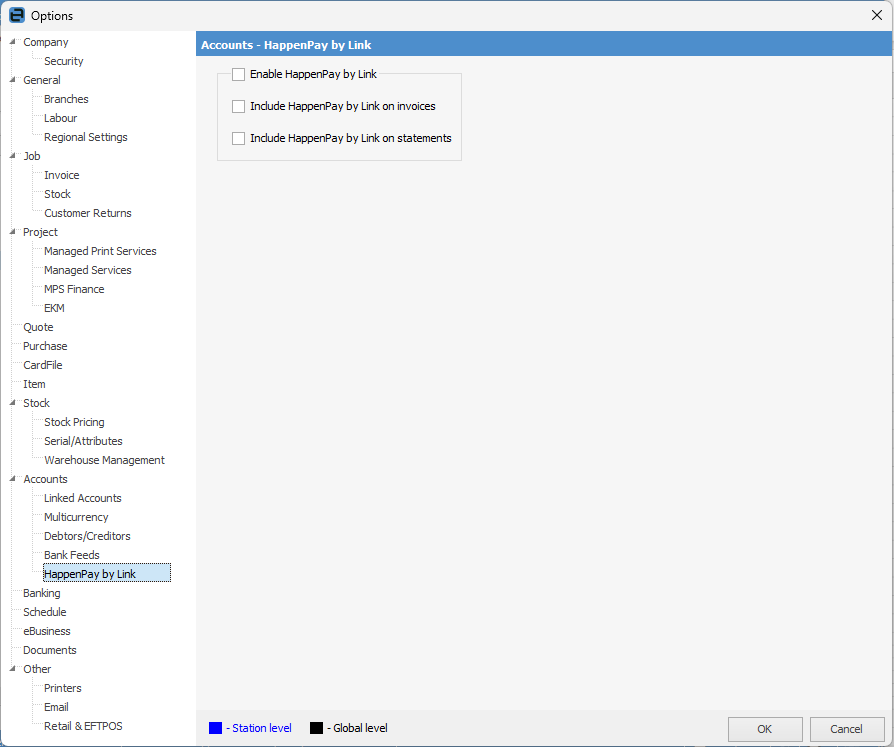Viewport: 894px width, 747px height.
Task: Select Debtors/Creditors page
Action: pos(87,536)
